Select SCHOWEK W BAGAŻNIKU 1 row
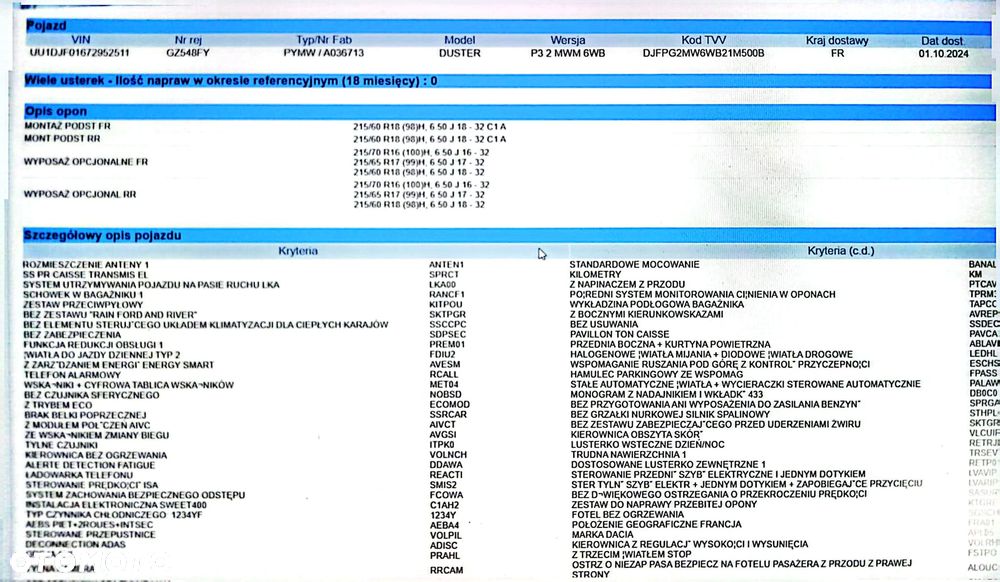Image resolution: width=1000 pixels, height=582 pixels. click(x=83, y=295)
